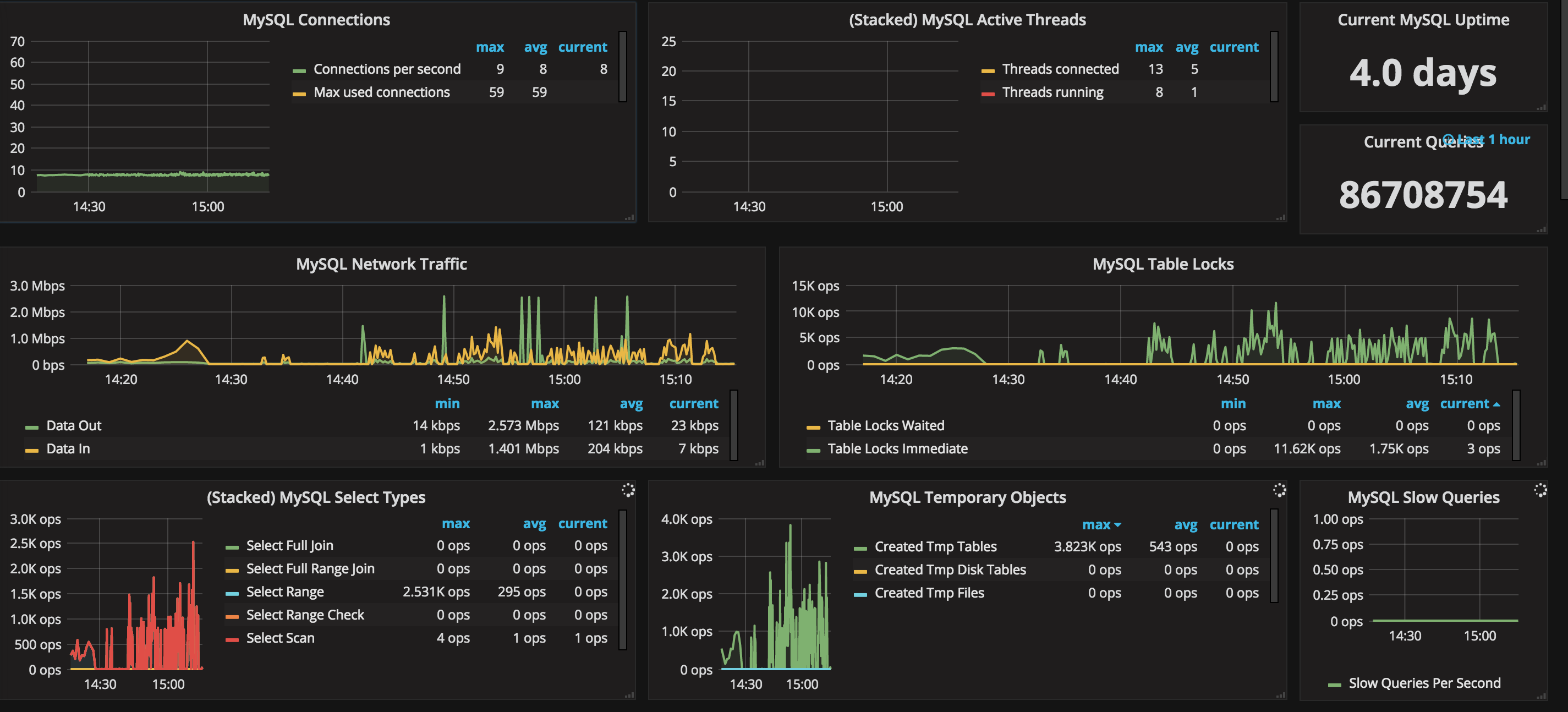Screen dimensions: 1568x712
Task: Sort Table Locks legend by current column
Action: [x=1465, y=404]
